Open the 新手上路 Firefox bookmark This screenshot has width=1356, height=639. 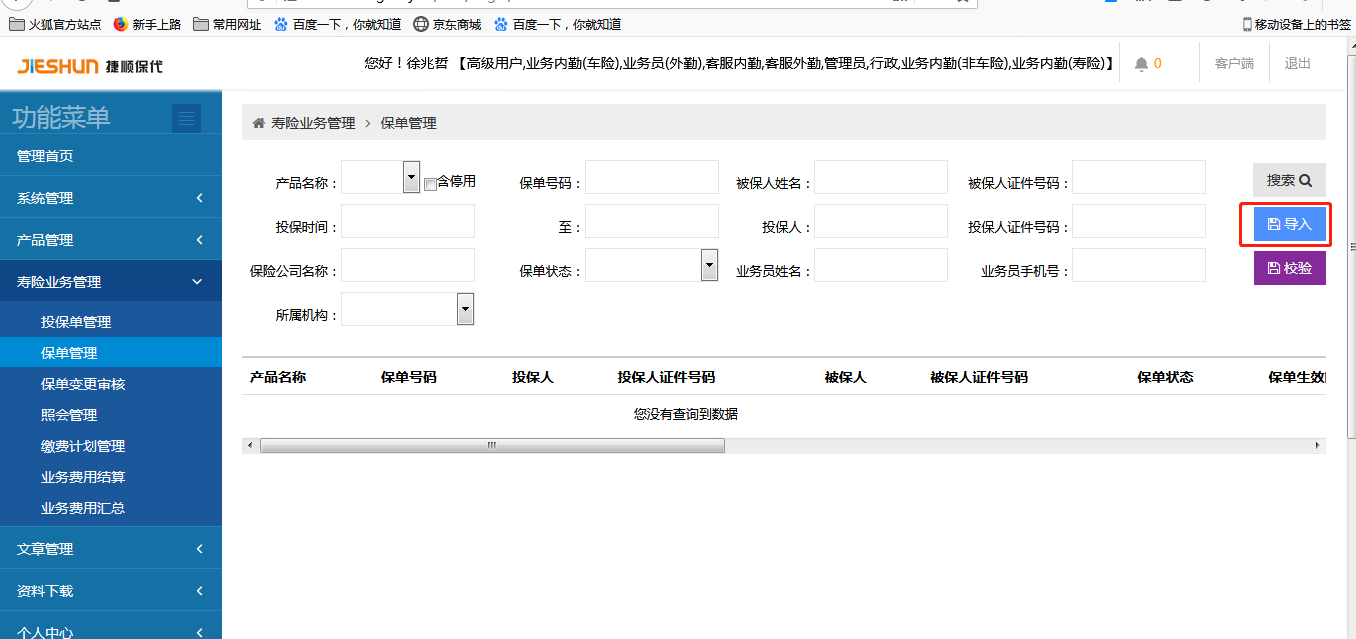[x=148, y=24]
